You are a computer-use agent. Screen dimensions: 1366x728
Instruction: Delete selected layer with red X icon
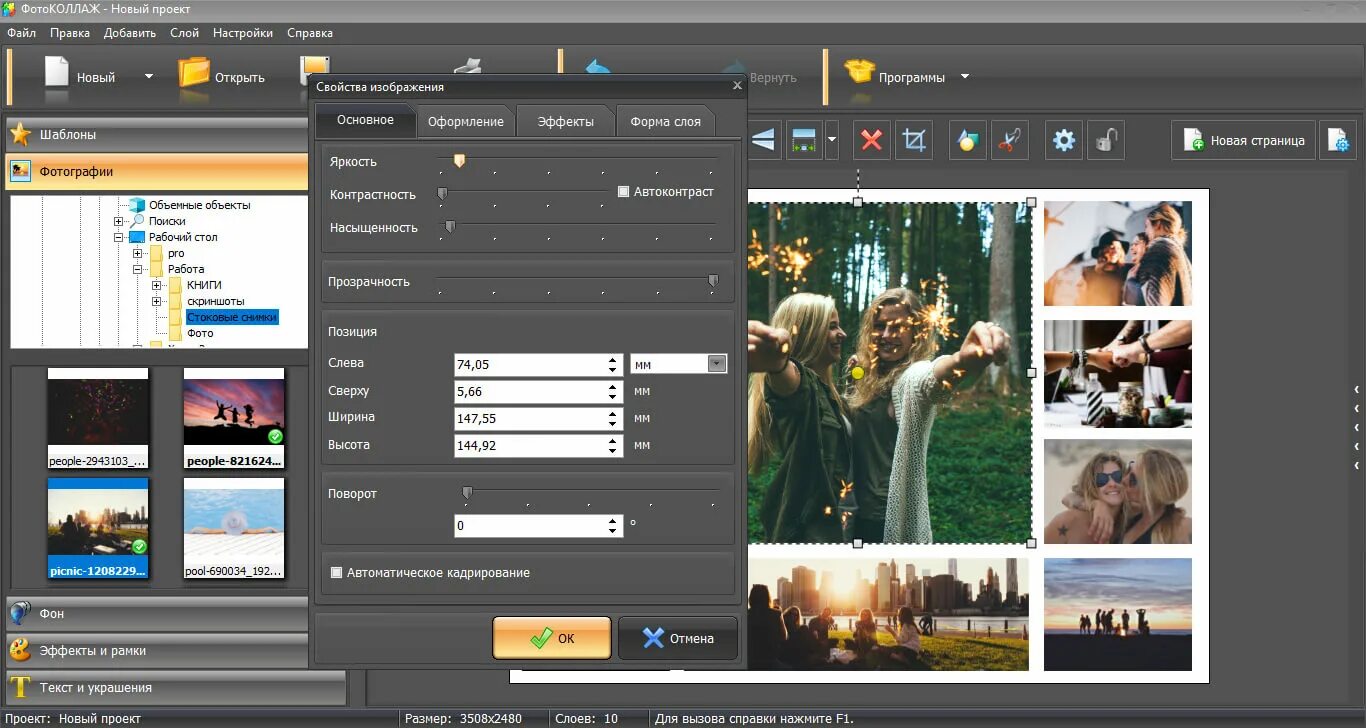(872, 141)
